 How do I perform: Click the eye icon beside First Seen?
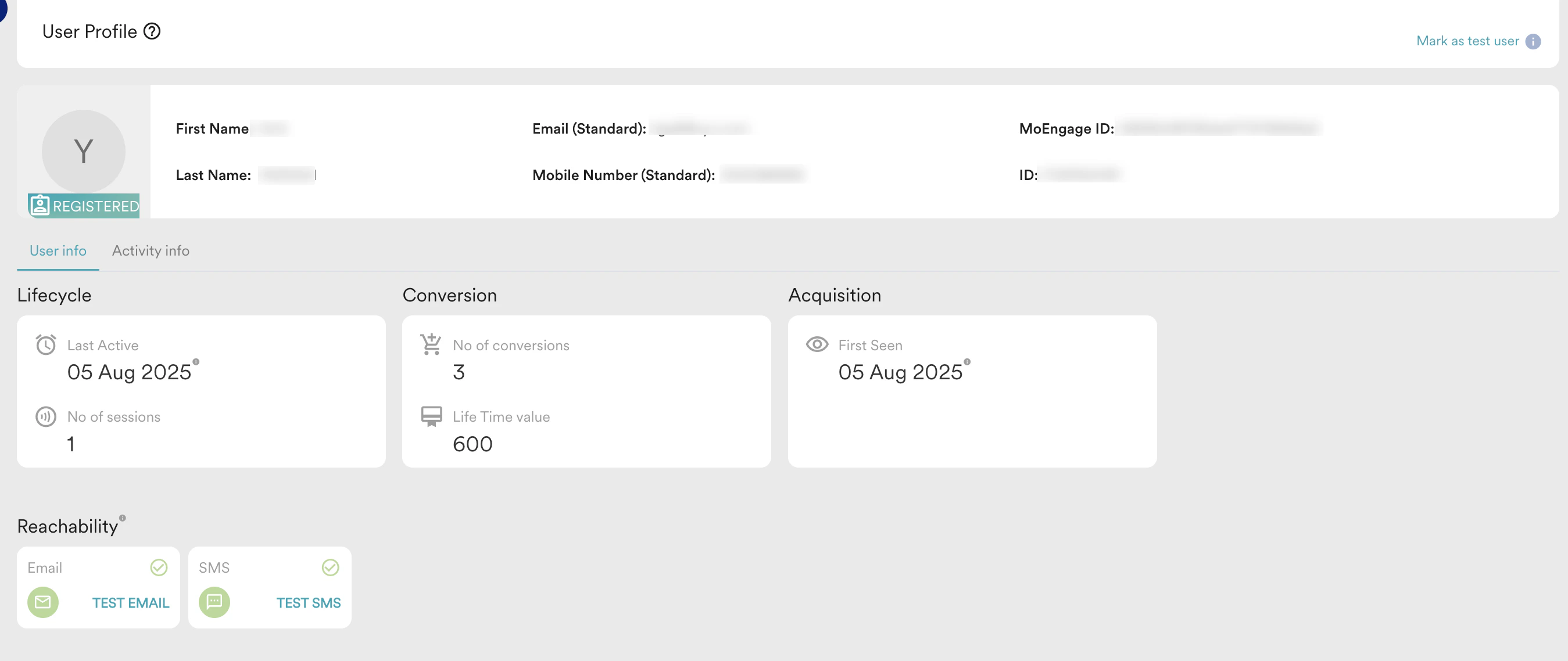click(x=817, y=345)
